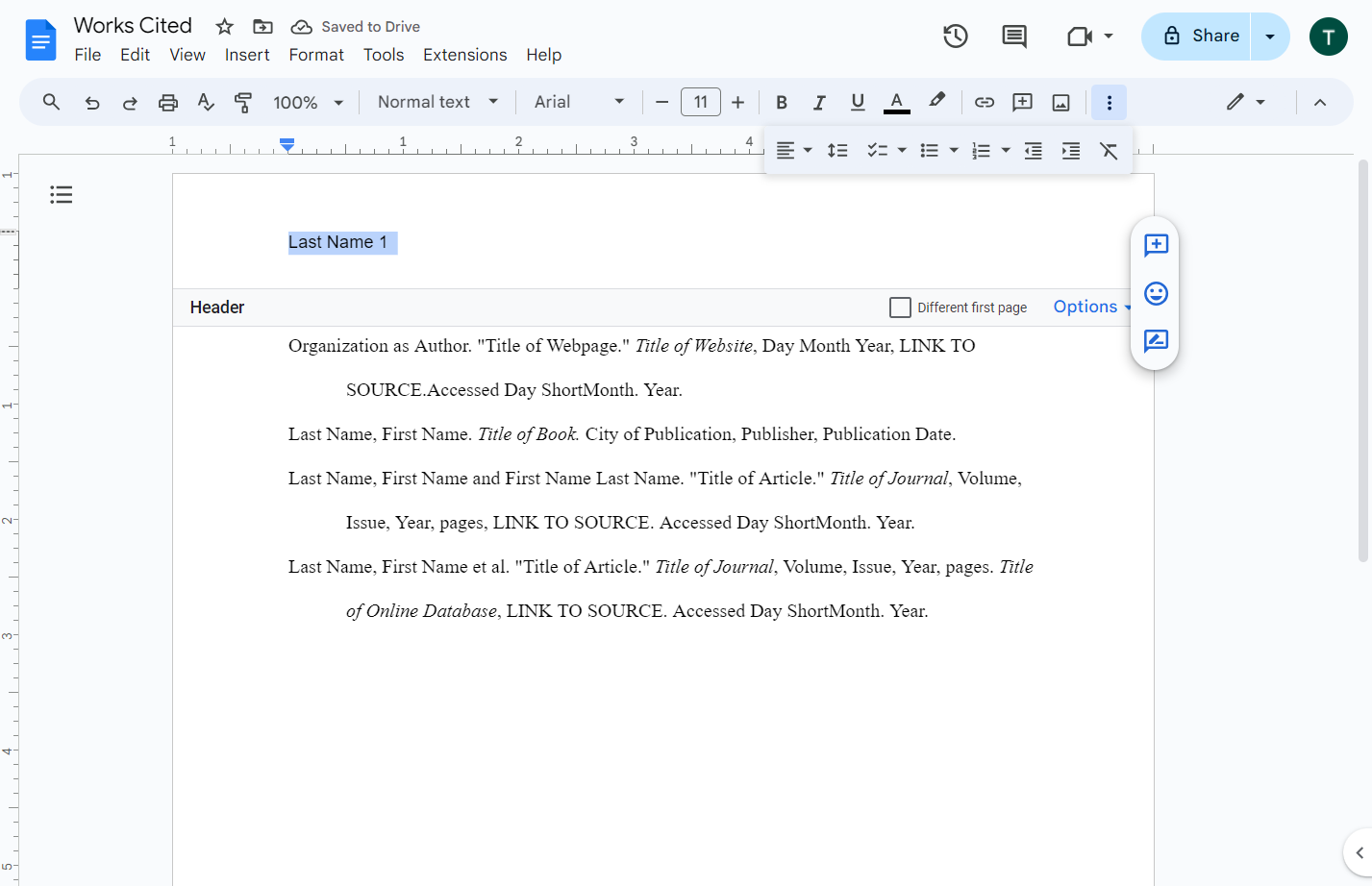Undo the last action
Screen dimensions: 1372x886
click(92, 102)
